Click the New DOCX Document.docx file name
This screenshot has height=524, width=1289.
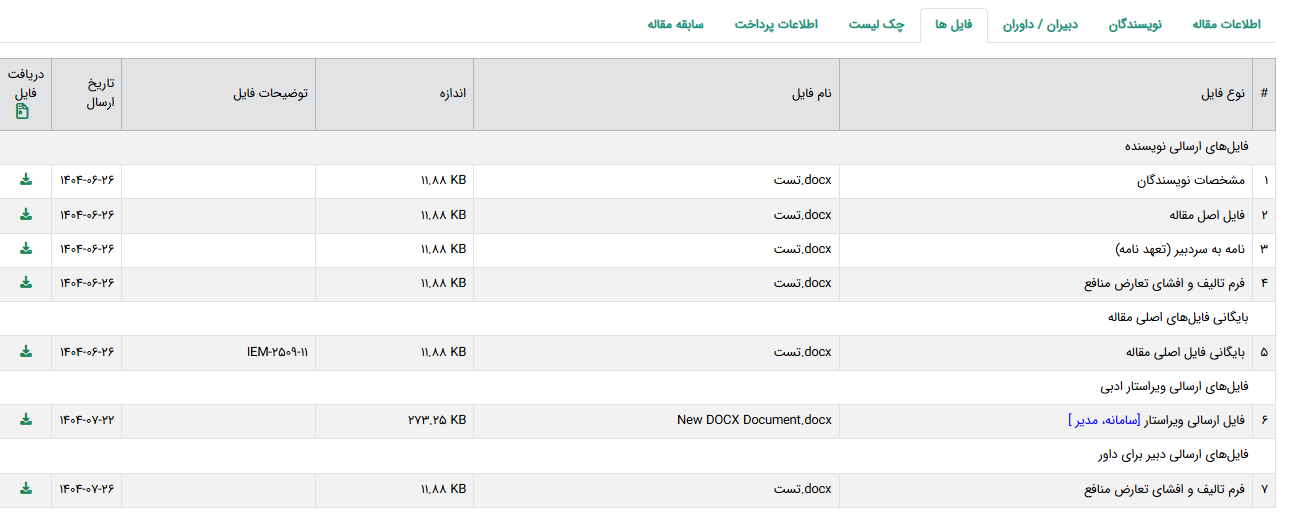754,420
